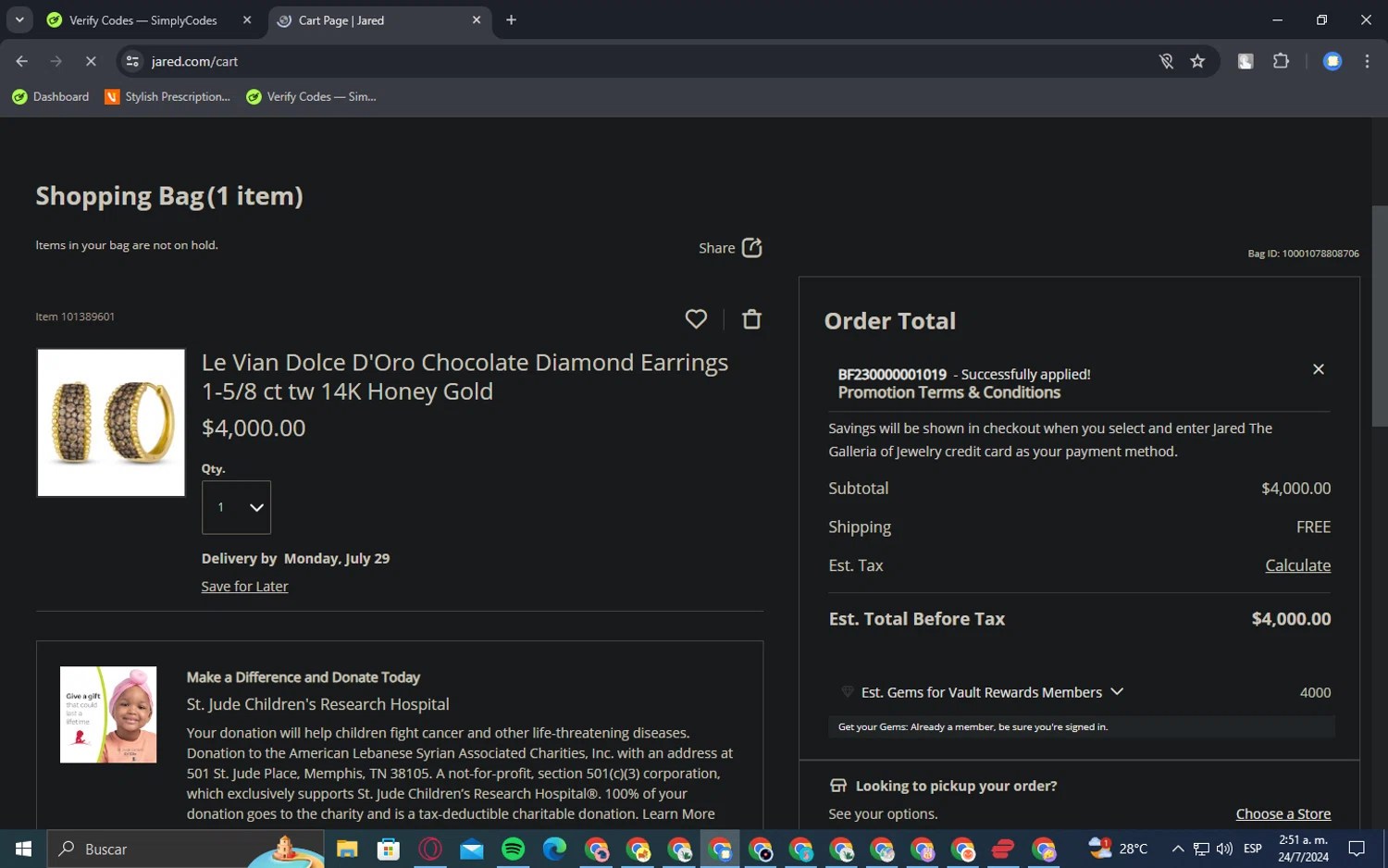Close the Verify Codes — SimplyCodes tab

pyautogui.click(x=247, y=20)
